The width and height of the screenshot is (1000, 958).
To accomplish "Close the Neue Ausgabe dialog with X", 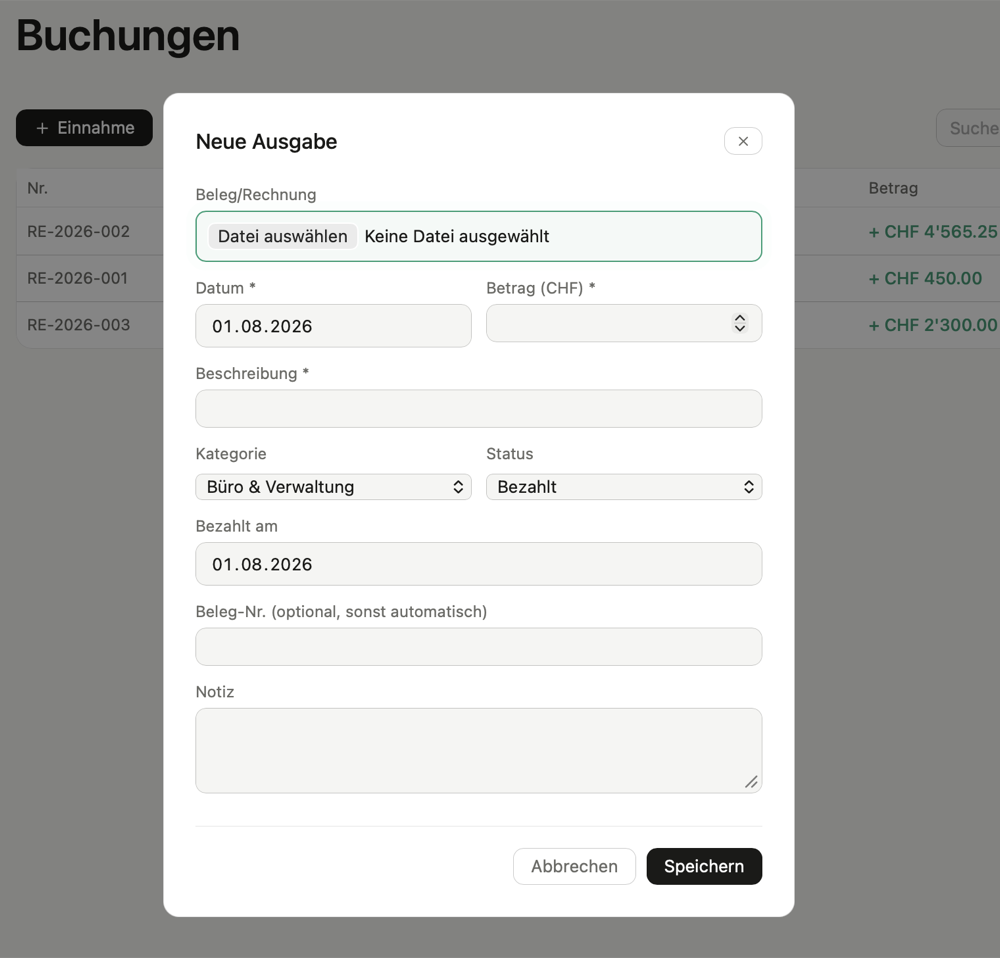I will coord(743,141).
